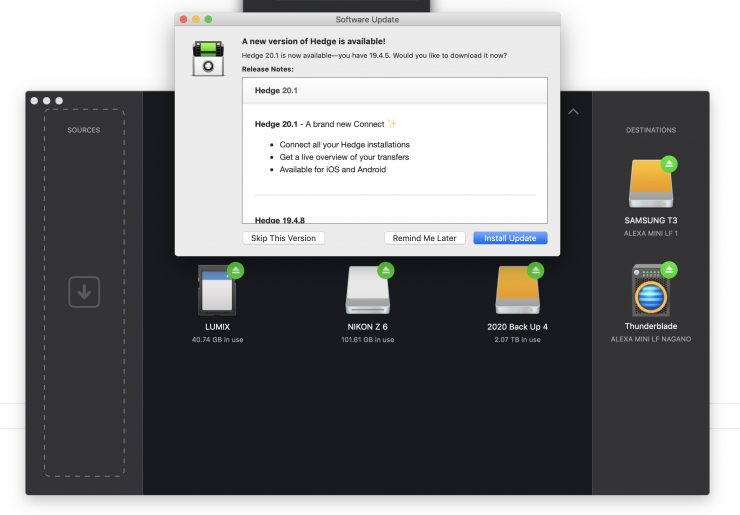Collapse panel using the up chevron
The height and width of the screenshot is (515, 740).
click(x=573, y=112)
